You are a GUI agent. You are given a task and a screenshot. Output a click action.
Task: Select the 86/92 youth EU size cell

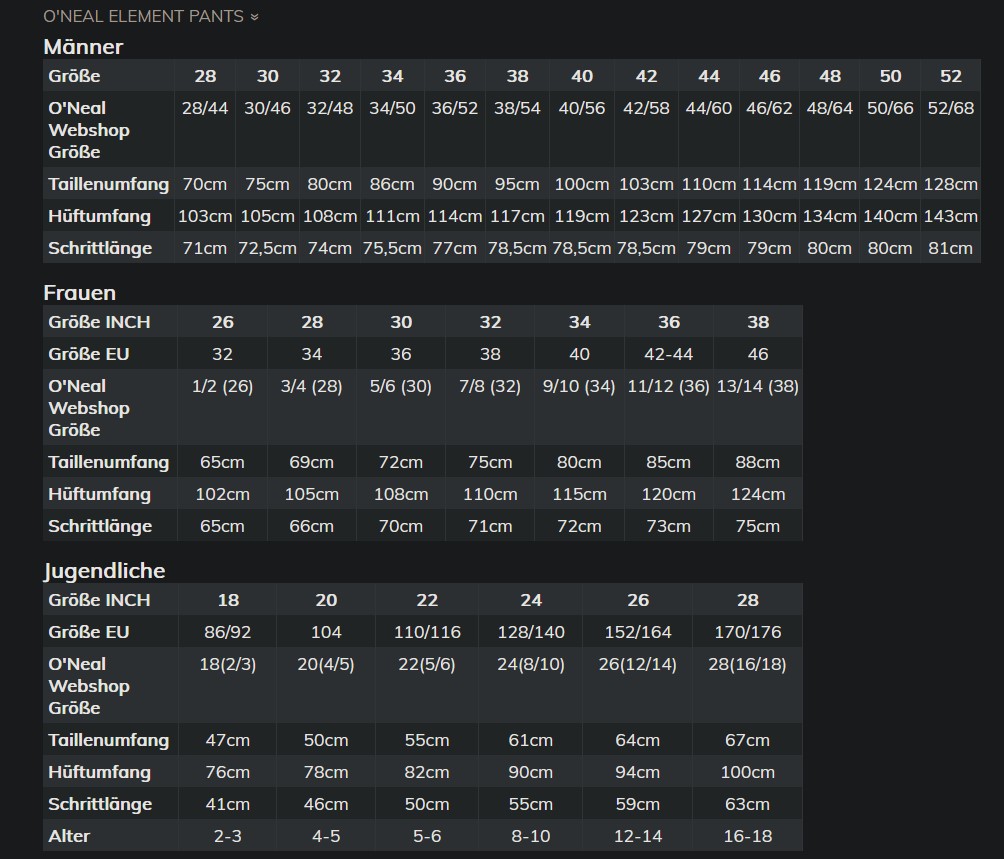point(228,632)
